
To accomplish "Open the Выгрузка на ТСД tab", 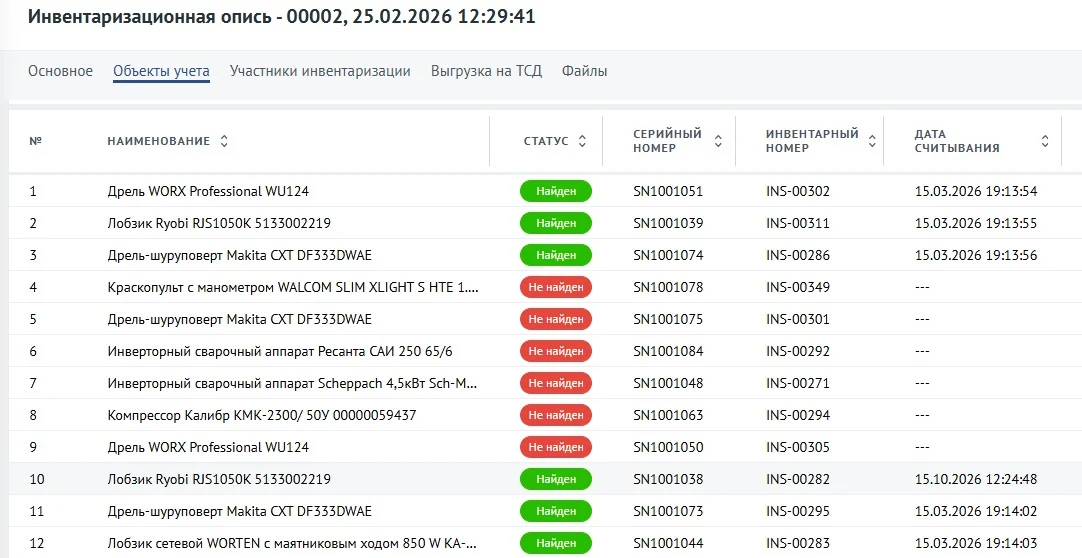I will pyautogui.click(x=486, y=71).
